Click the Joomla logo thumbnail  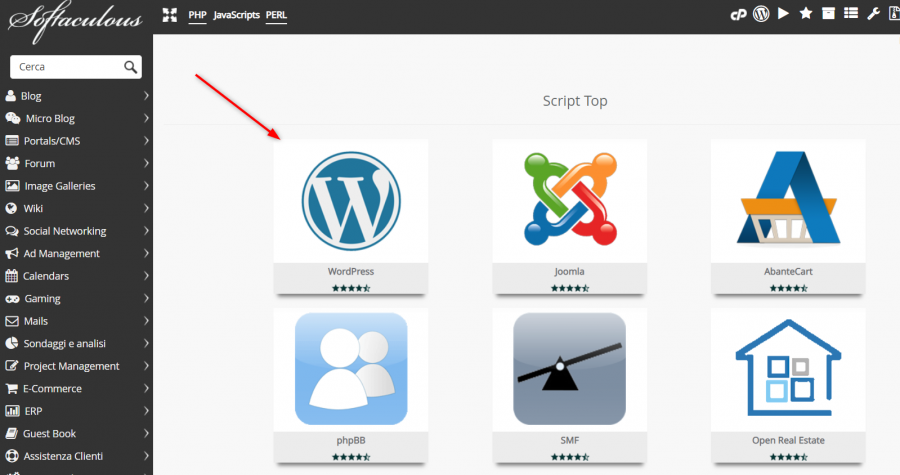[x=570, y=199]
